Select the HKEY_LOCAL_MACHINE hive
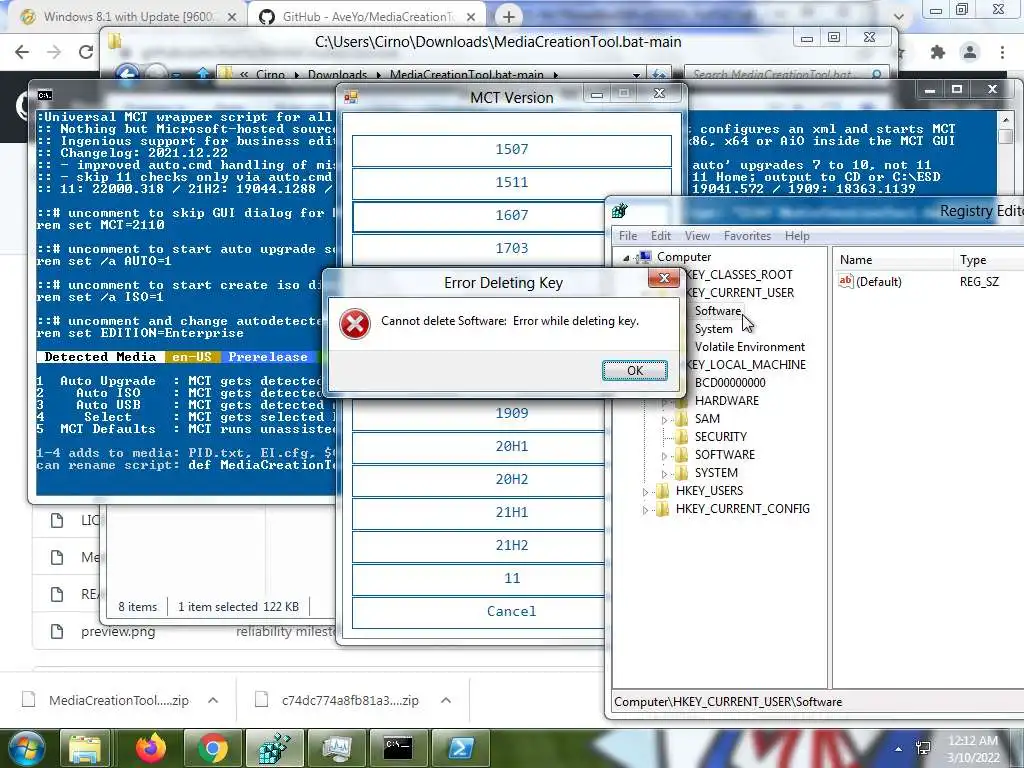The image size is (1024, 768). click(x=746, y=364)
